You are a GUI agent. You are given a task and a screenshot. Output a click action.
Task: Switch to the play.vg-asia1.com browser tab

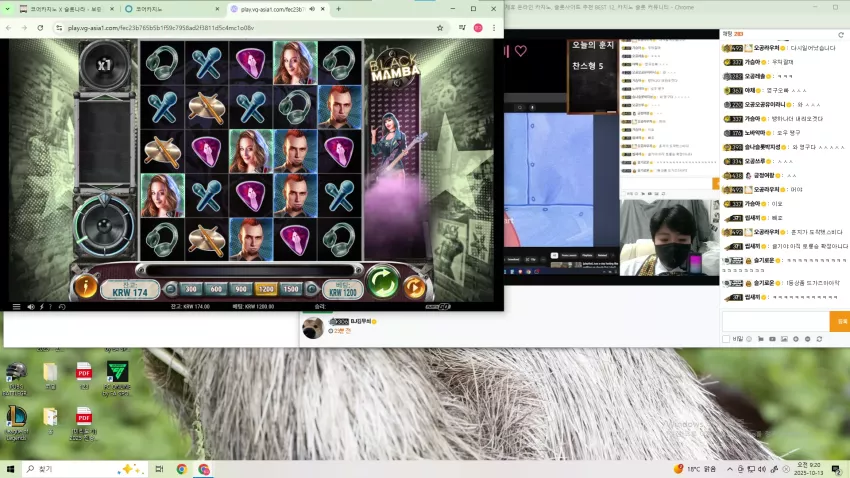[273, 9]
